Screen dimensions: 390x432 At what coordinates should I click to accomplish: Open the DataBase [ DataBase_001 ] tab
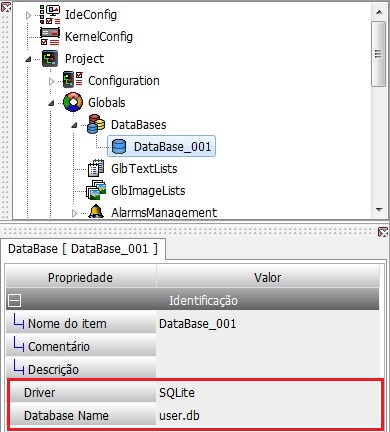pos(83,249)
